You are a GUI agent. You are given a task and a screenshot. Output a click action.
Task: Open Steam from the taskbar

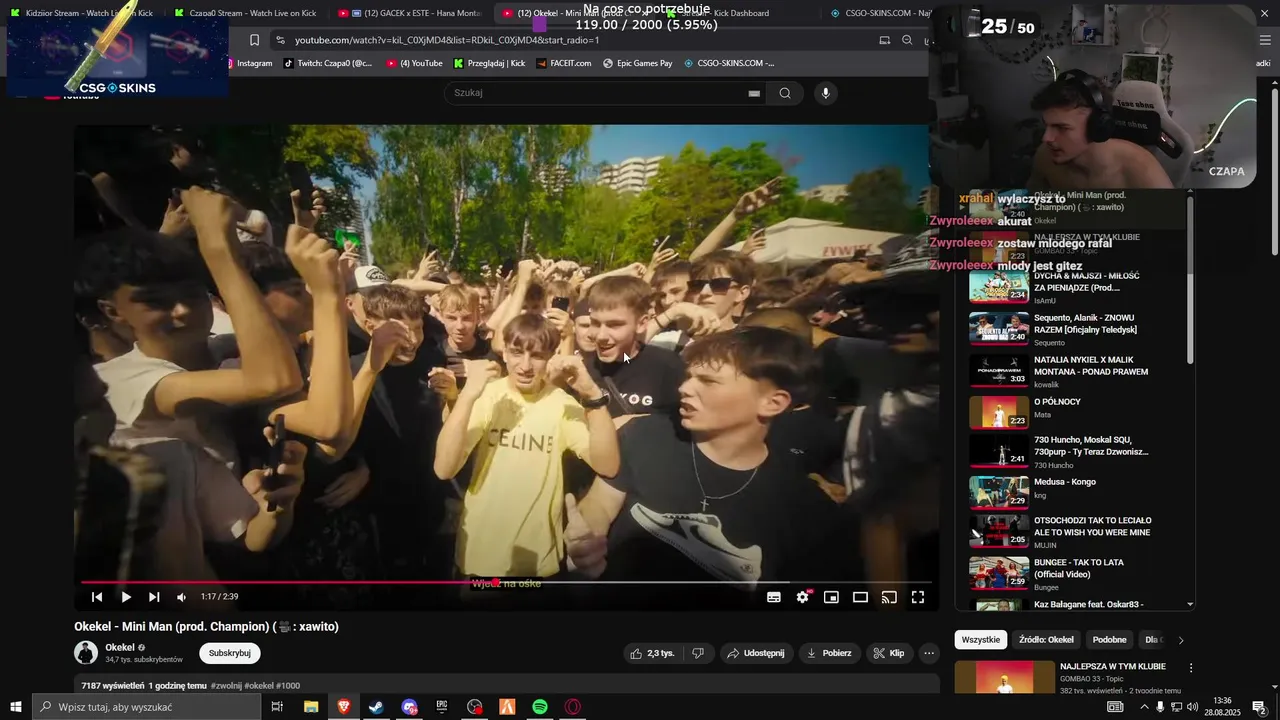[376, 707]
